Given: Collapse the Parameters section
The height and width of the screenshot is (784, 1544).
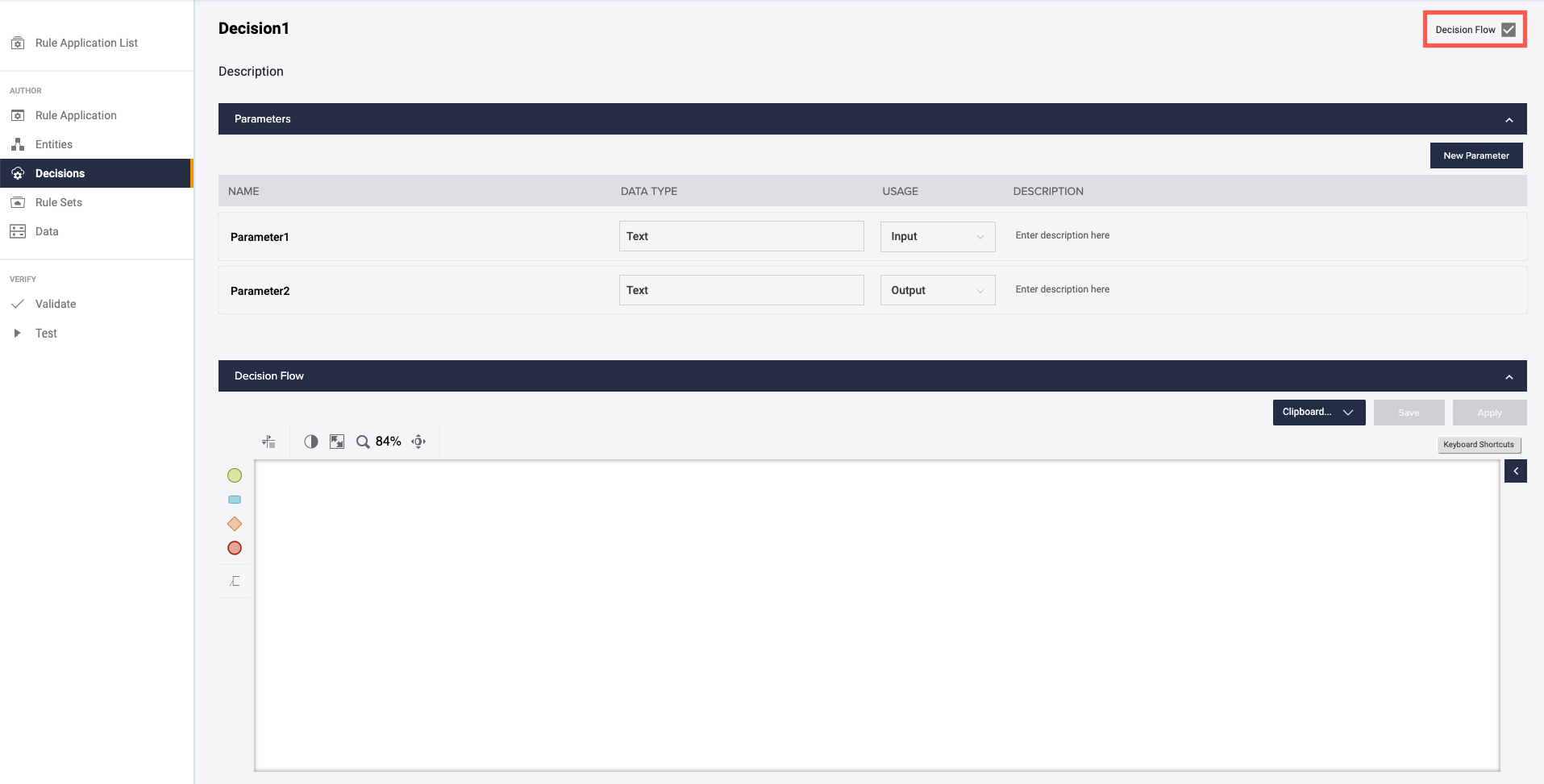Looking at the screenshot, I should pyautogui.click(x=1508, y=118).
